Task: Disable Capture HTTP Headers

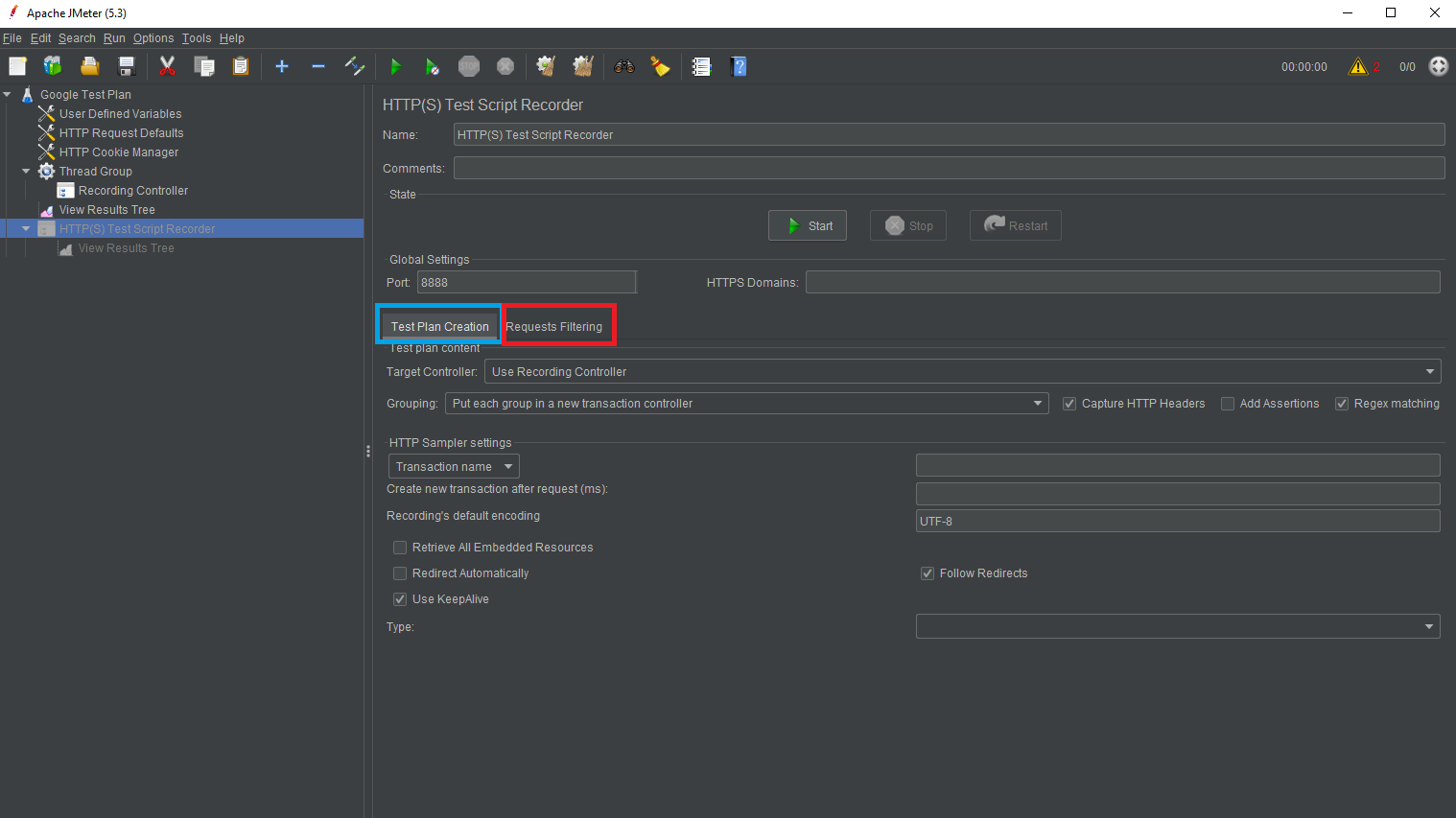Action: [1069, 403]
